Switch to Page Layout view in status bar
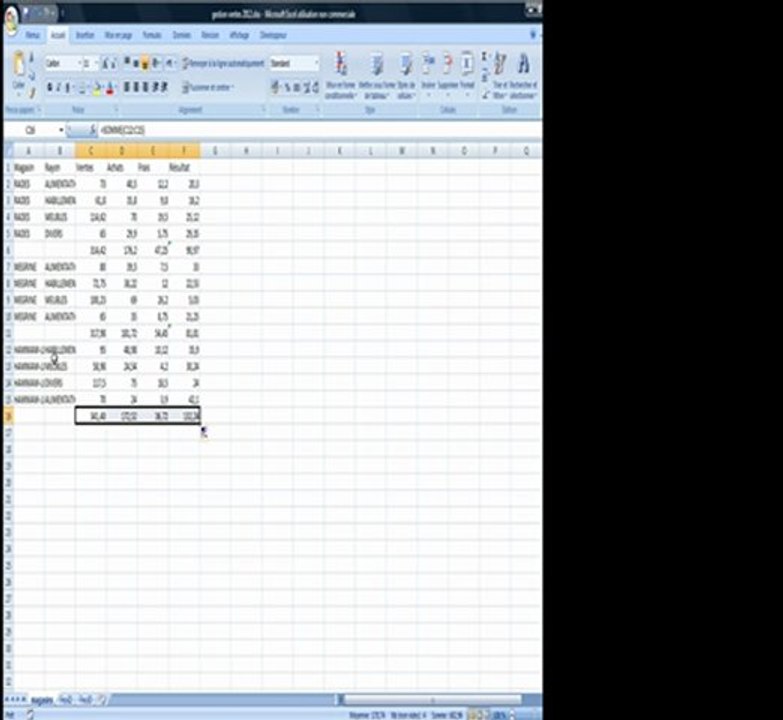Viewport: 783px width, 720px height. click(480, 715)
